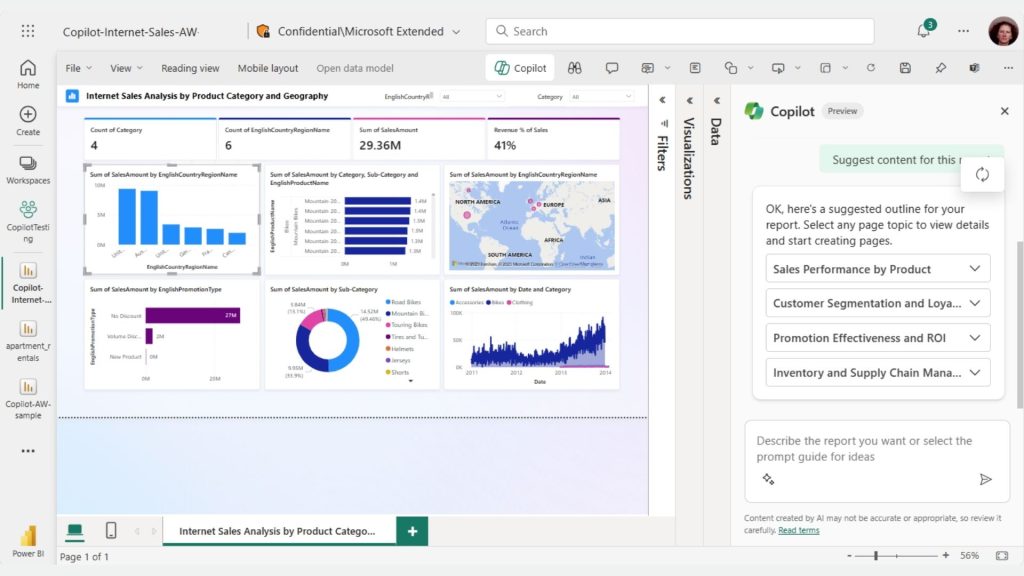Open the toolbar more options ellipsis
This screenshot has width=1024, height=576.
point(1008,68)
